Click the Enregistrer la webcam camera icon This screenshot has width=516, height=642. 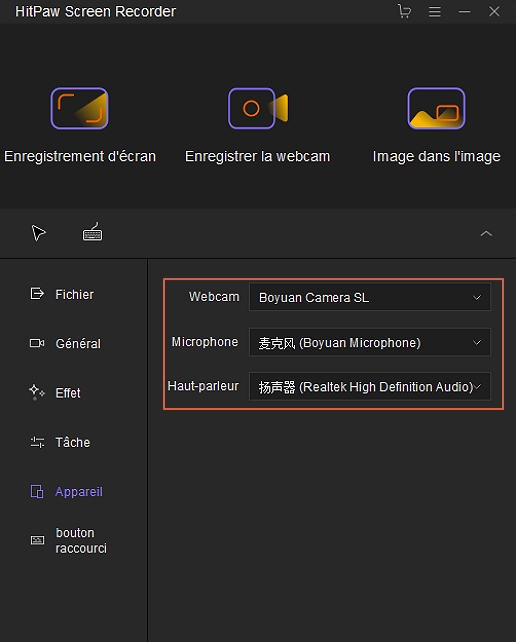pos(258,109)
